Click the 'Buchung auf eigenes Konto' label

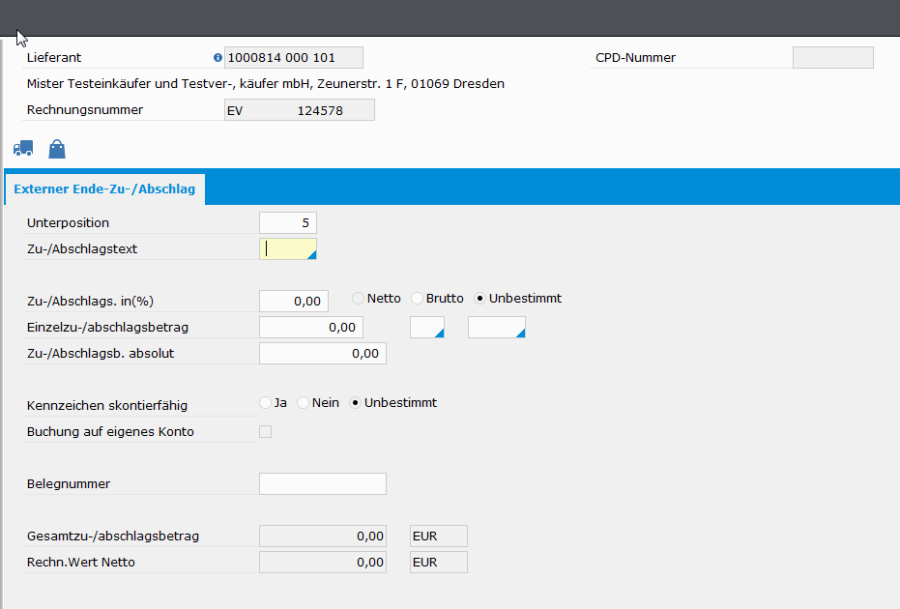point(110,432)
